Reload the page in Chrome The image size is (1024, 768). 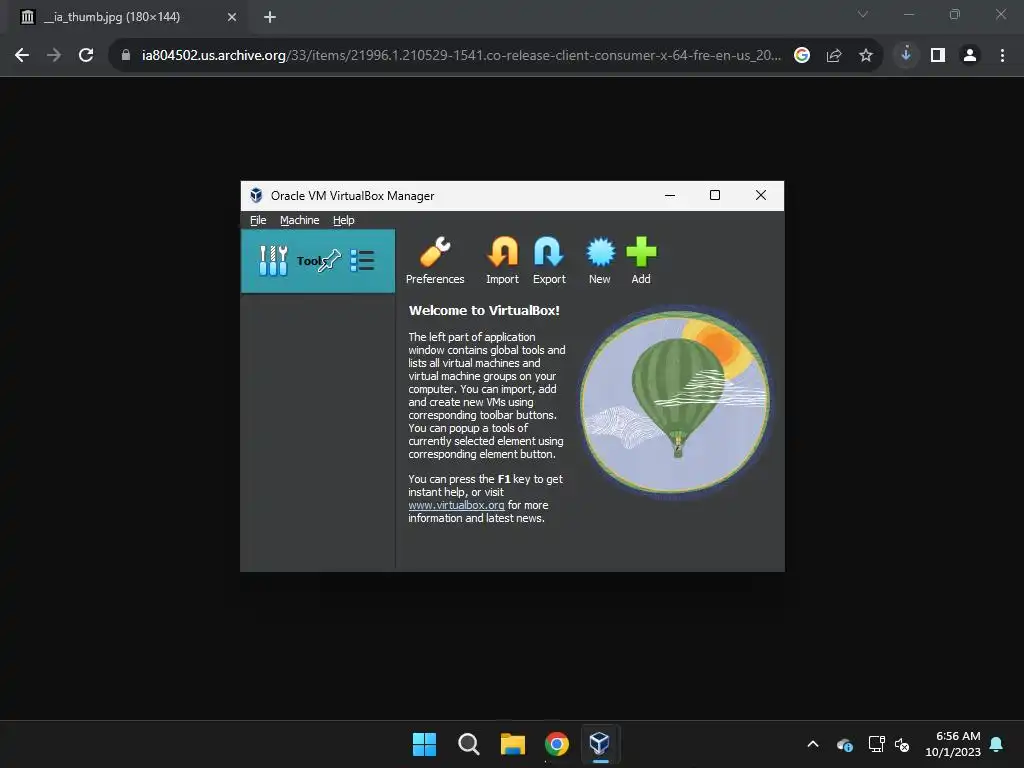click(x=86, y=56)
